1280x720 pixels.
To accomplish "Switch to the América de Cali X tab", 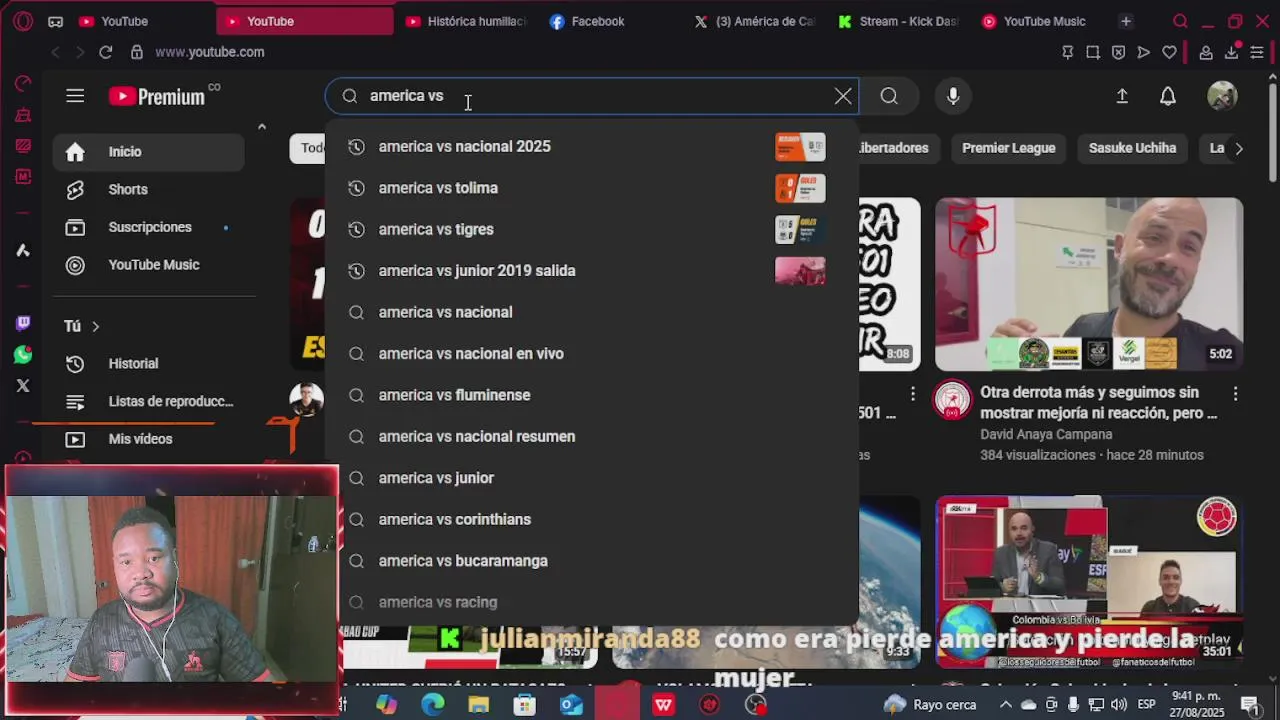I will (x=755, y=21).
